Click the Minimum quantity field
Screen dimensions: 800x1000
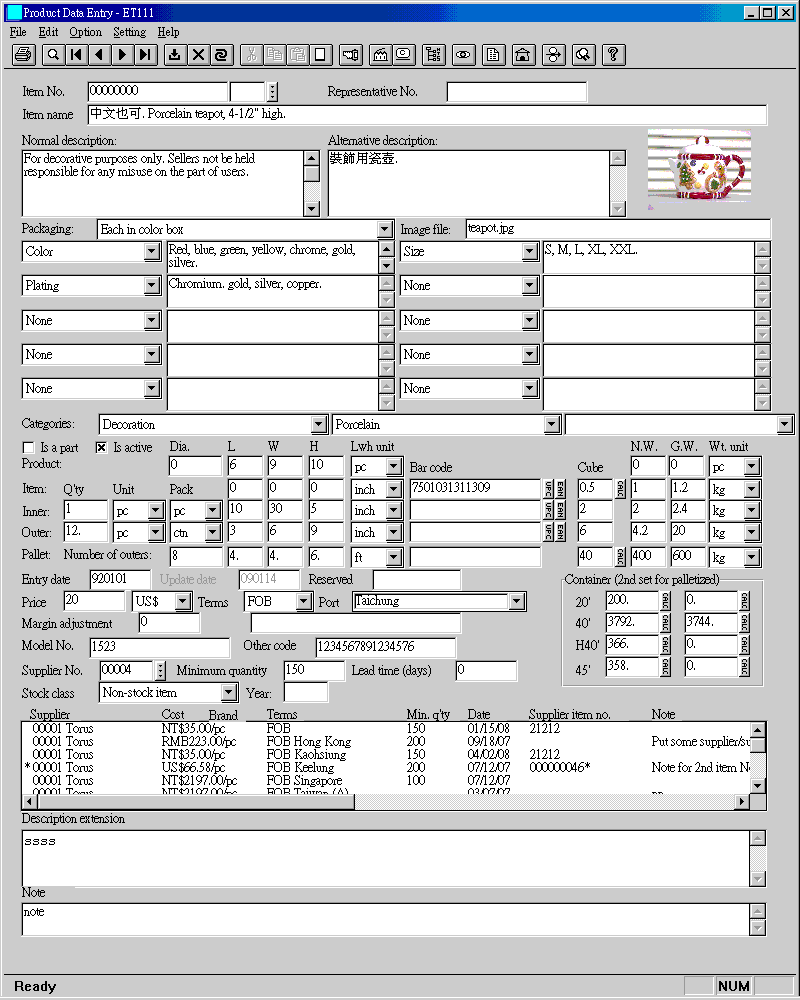point(314,670)
